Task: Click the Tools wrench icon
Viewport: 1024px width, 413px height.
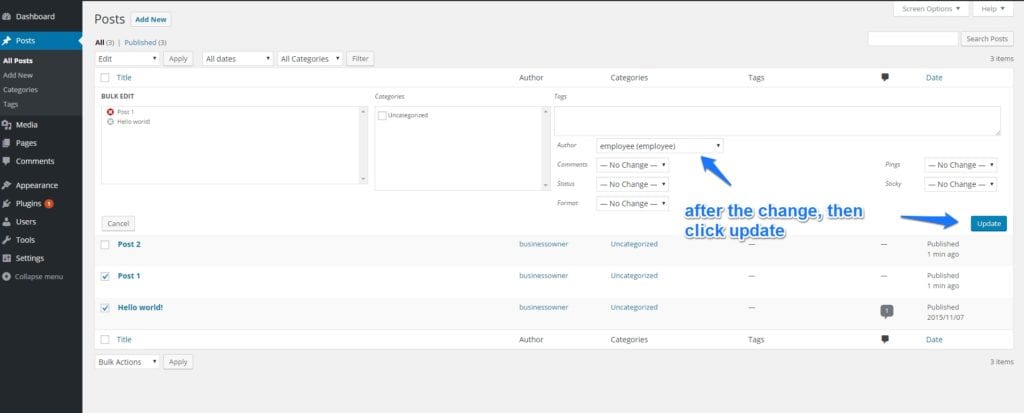Action: coord(7,240)
